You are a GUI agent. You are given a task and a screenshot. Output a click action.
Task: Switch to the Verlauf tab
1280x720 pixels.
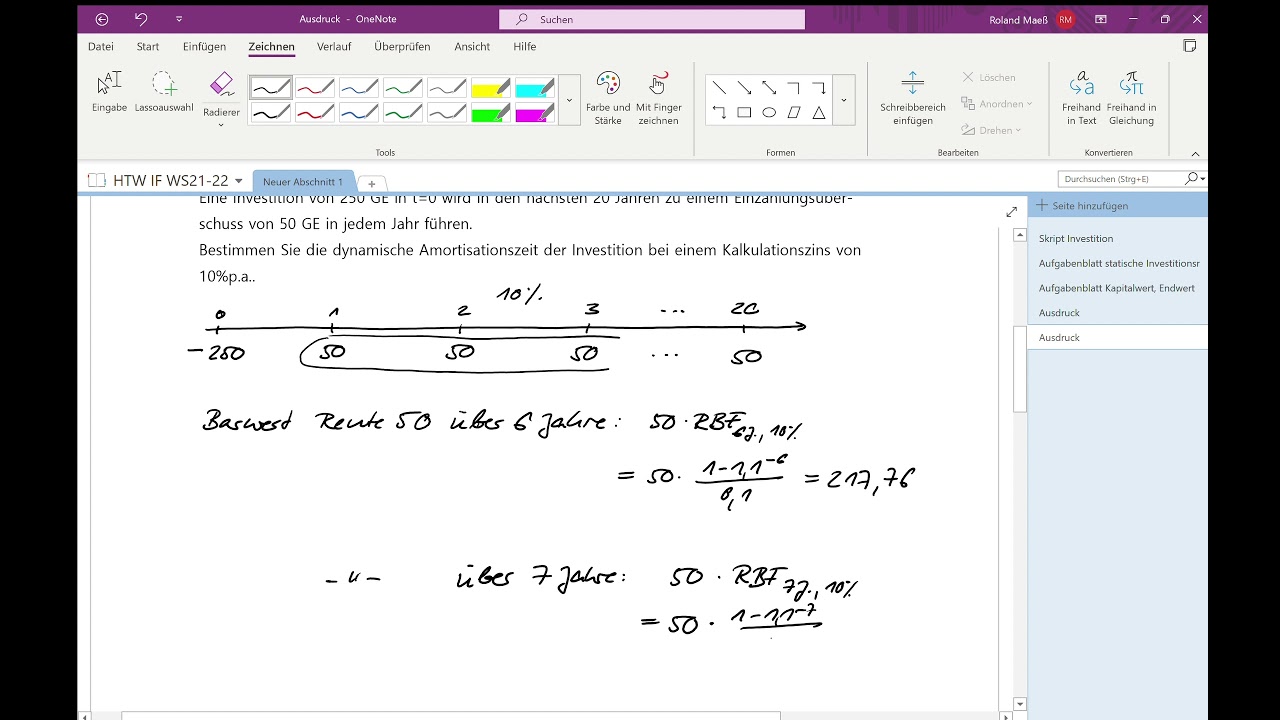(334, 46)
